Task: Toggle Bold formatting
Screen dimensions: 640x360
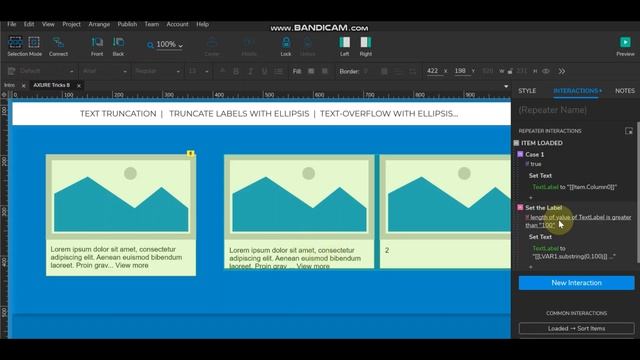Action: 236,71
